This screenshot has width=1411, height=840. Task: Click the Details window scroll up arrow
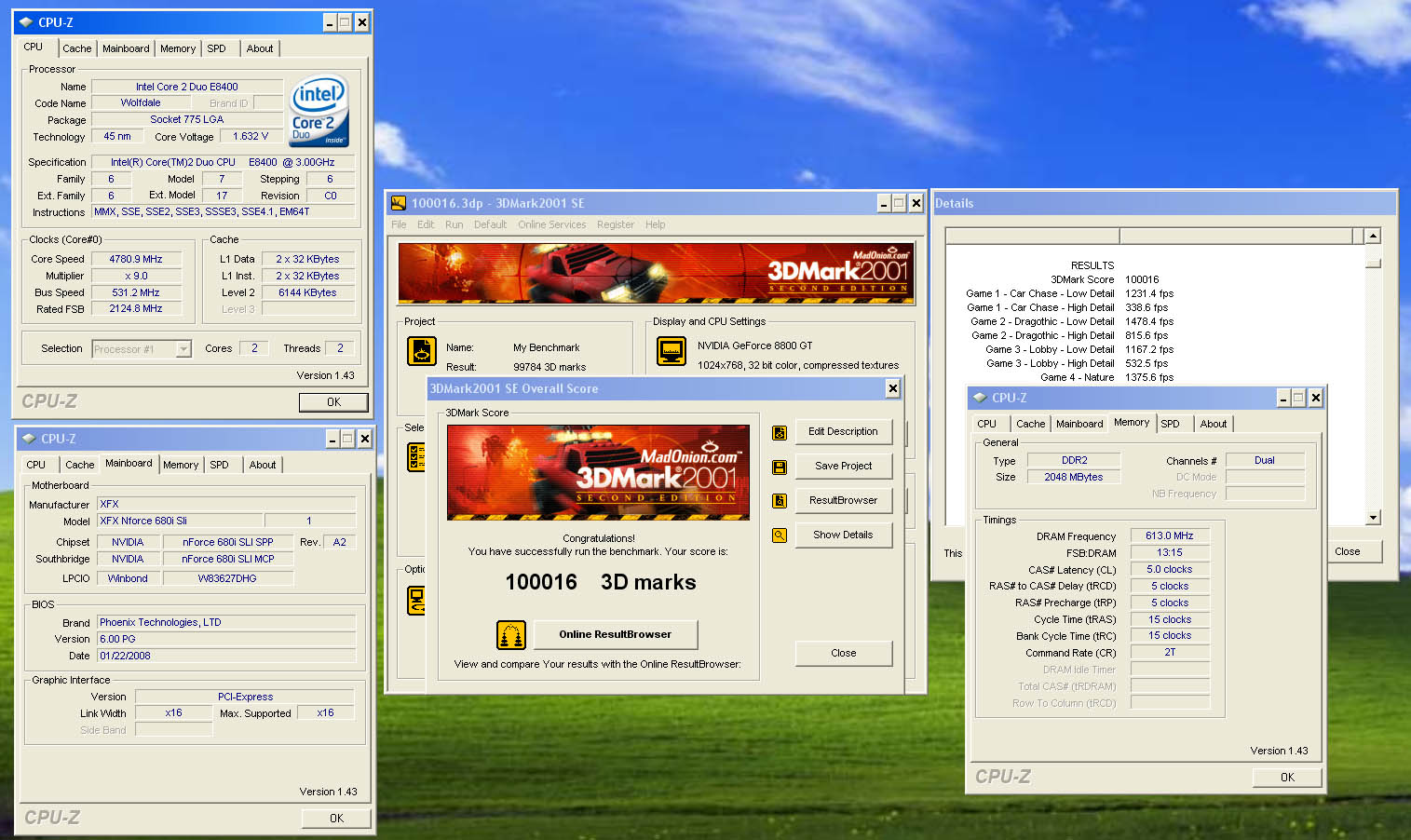click(1373, 237)
